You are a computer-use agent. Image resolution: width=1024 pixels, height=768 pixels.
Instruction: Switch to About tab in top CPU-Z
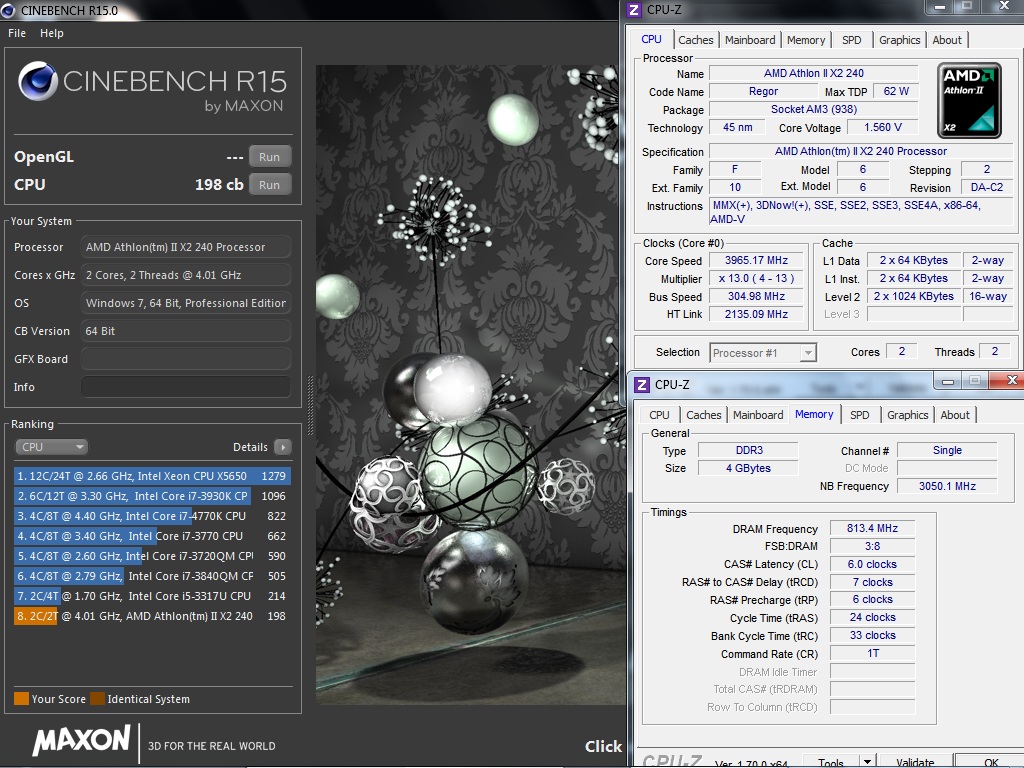point(947,40)
